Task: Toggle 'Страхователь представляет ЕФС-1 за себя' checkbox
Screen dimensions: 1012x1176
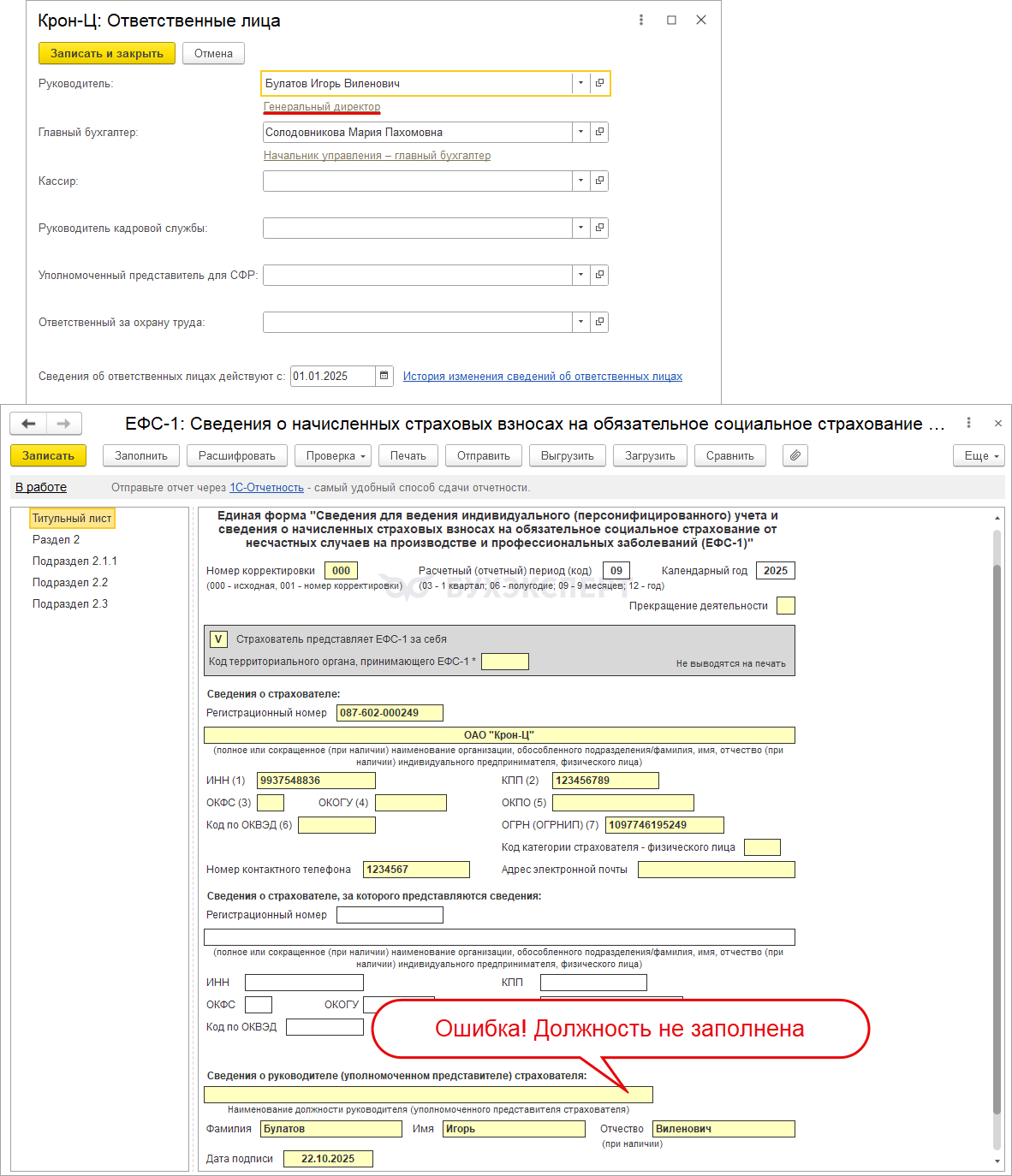Action: coord(218,639)
